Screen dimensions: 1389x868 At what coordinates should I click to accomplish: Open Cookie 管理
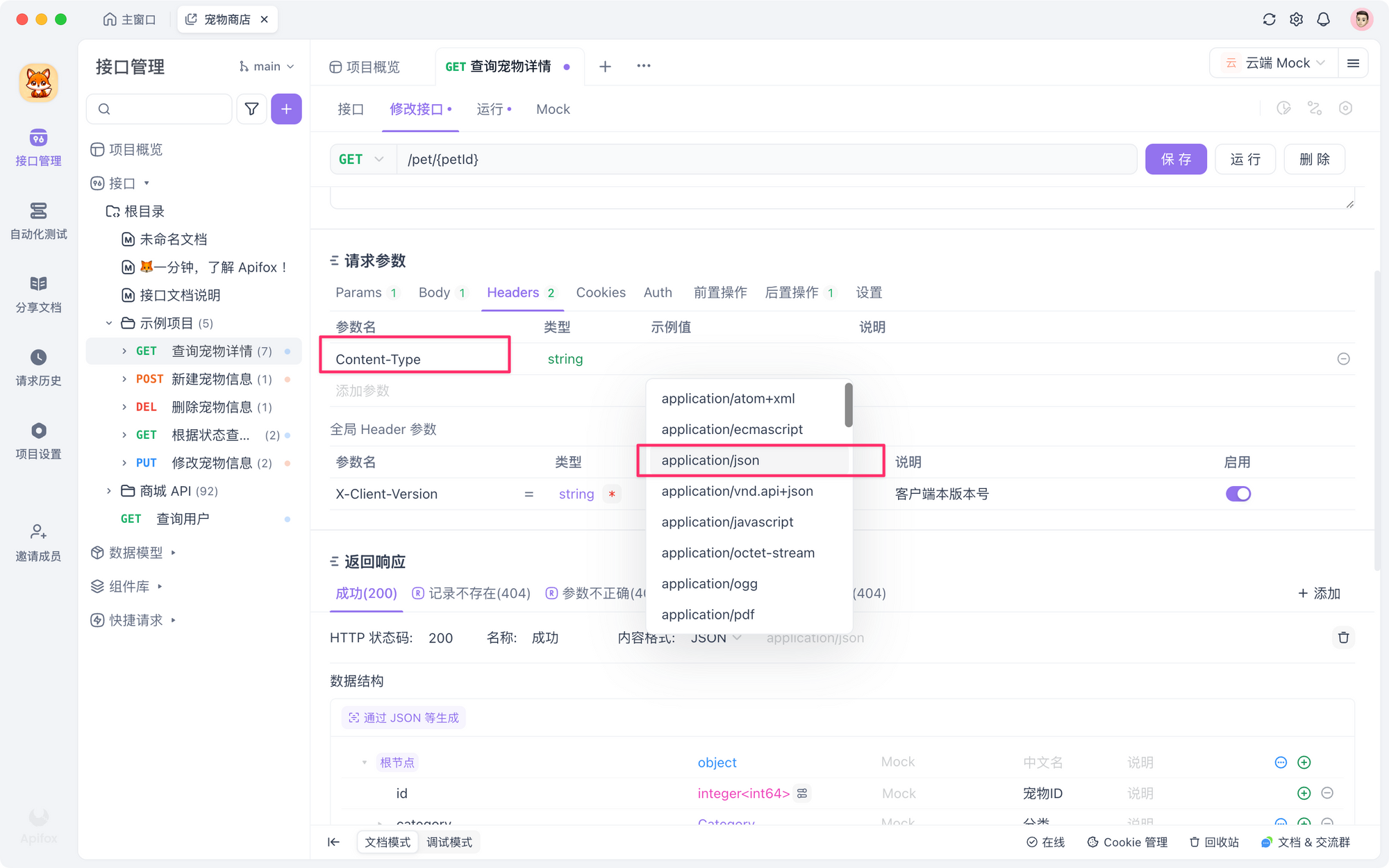click(x=1127, y=842)
